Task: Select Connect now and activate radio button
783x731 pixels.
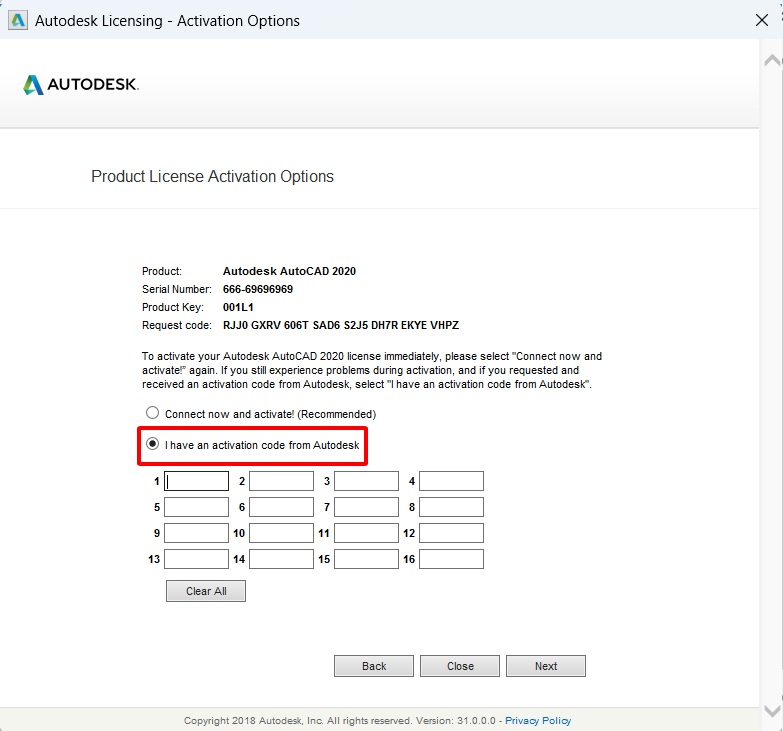Action: [x=152, y=413]
